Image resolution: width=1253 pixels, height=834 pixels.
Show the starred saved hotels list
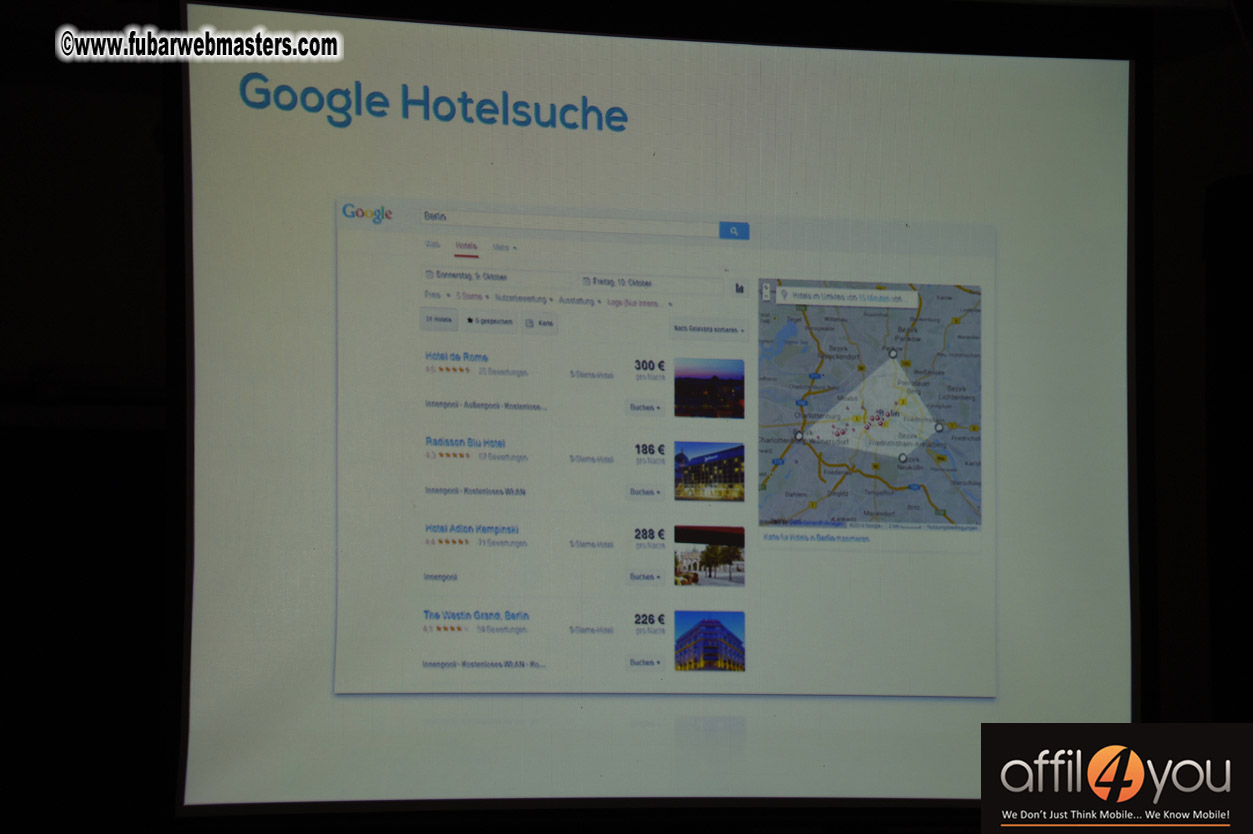click(489, 321)
